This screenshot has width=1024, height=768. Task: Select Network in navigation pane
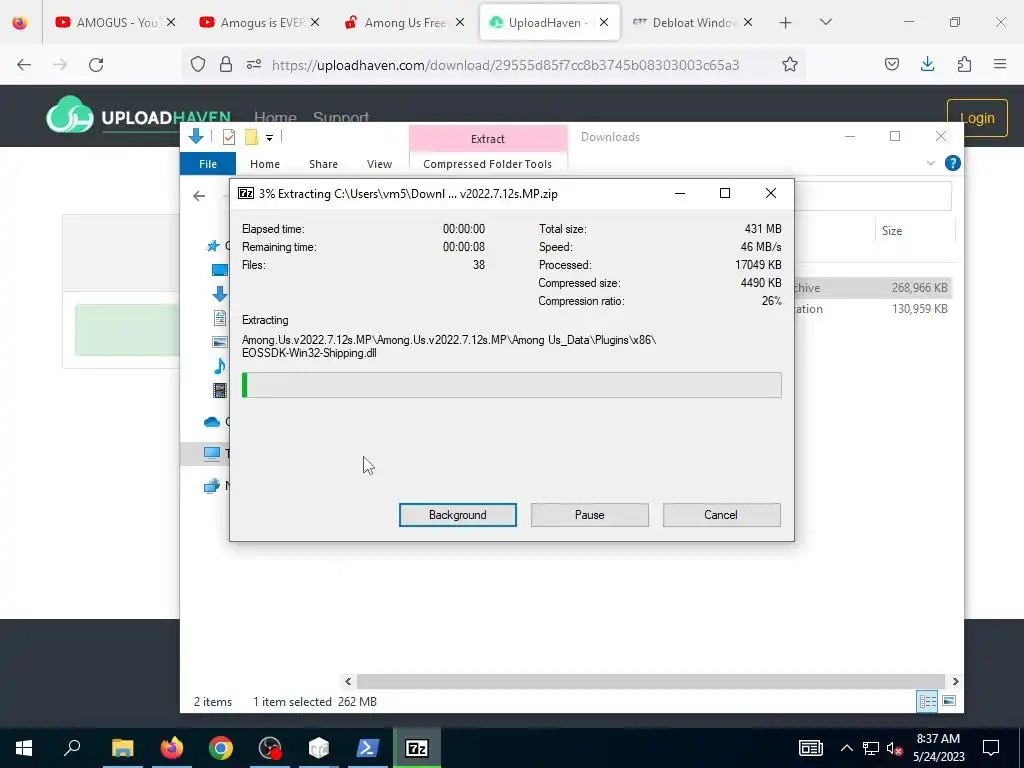[212, 486]
